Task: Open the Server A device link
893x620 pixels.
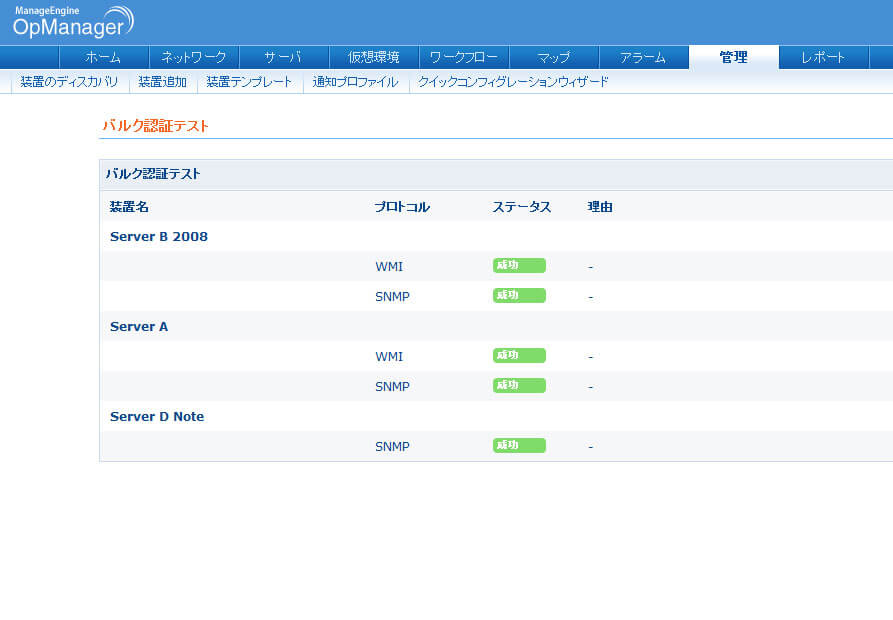Action: pyautogui.click(x=139, y=326)
